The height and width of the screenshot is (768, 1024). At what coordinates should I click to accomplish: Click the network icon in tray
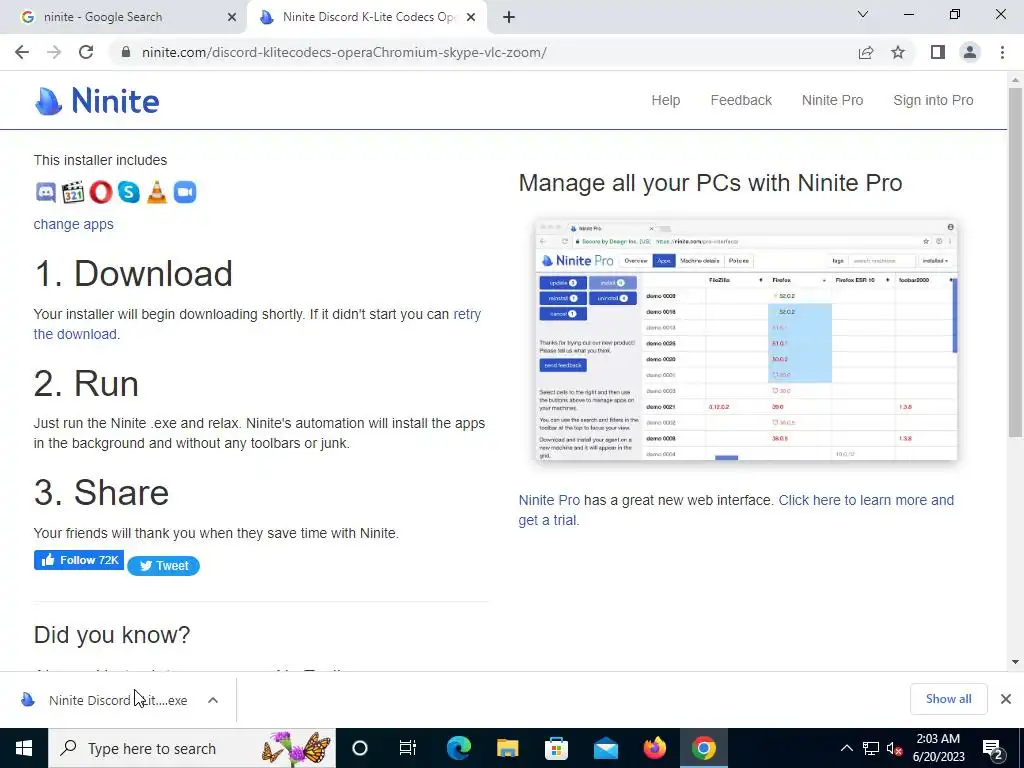(x=871, y=748)
